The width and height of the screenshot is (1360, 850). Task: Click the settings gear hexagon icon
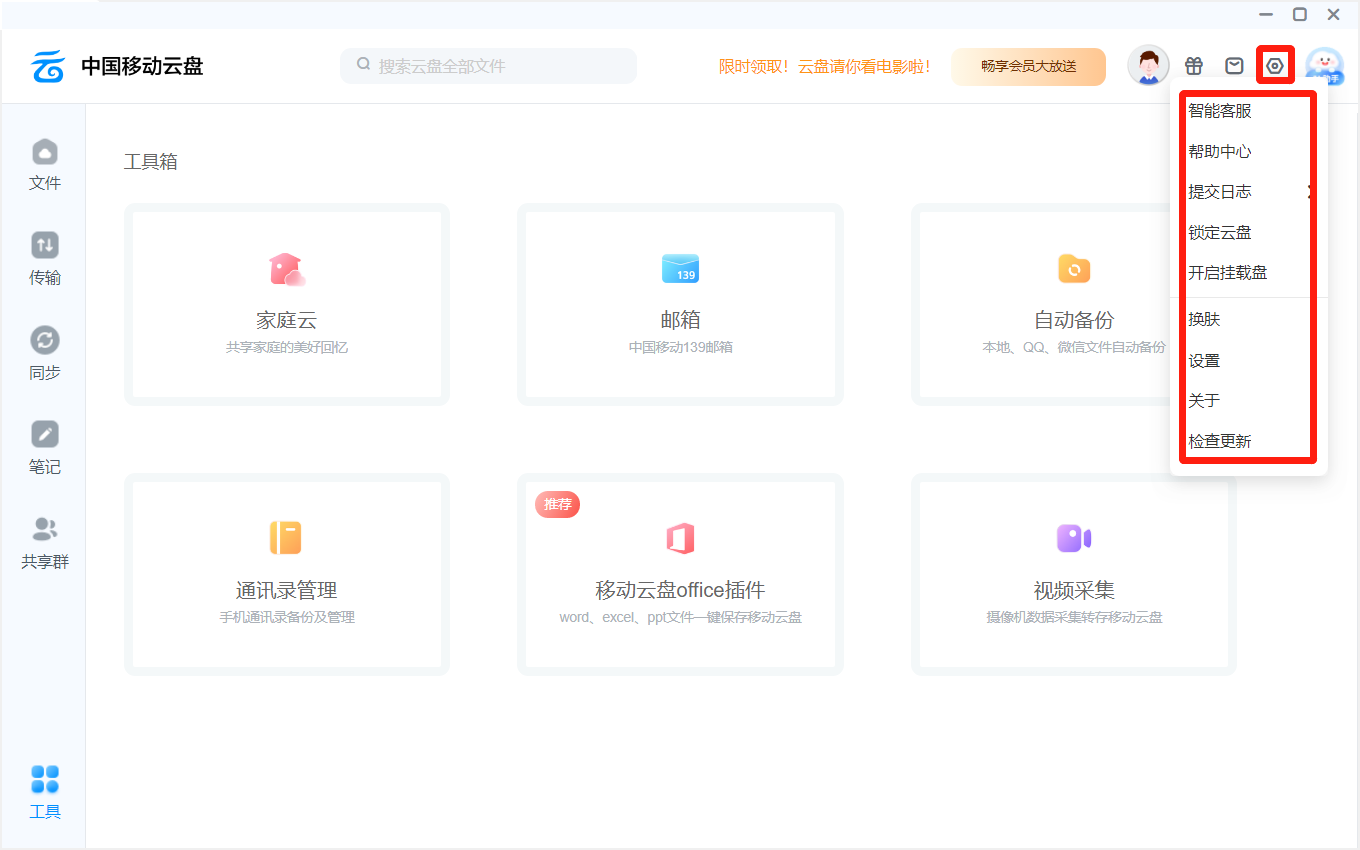1275,66
